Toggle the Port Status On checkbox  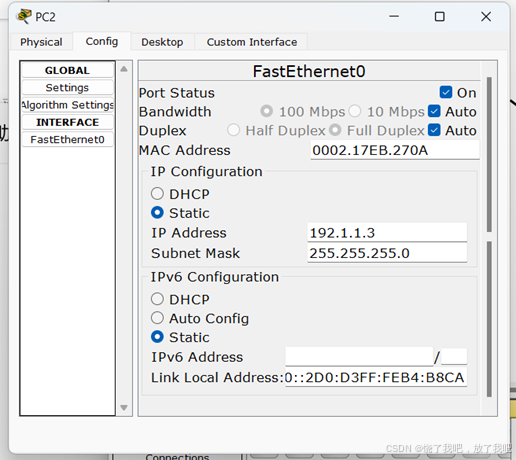(446, 92)
